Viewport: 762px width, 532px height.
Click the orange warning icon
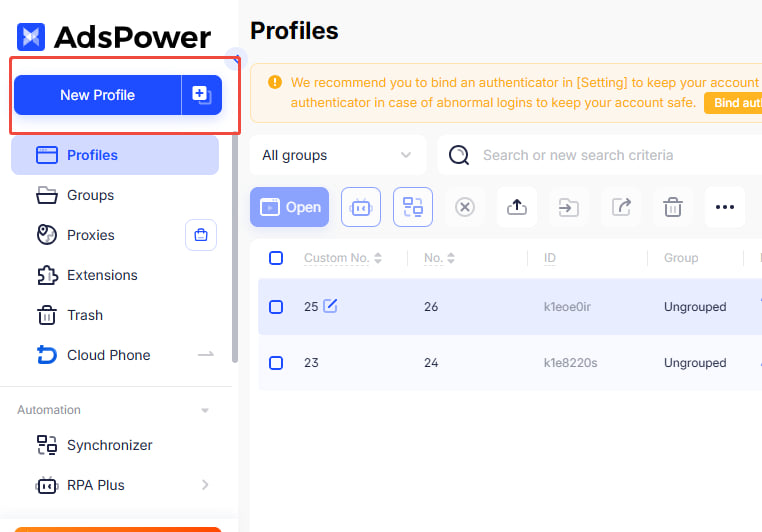click(x=275, y=82)
